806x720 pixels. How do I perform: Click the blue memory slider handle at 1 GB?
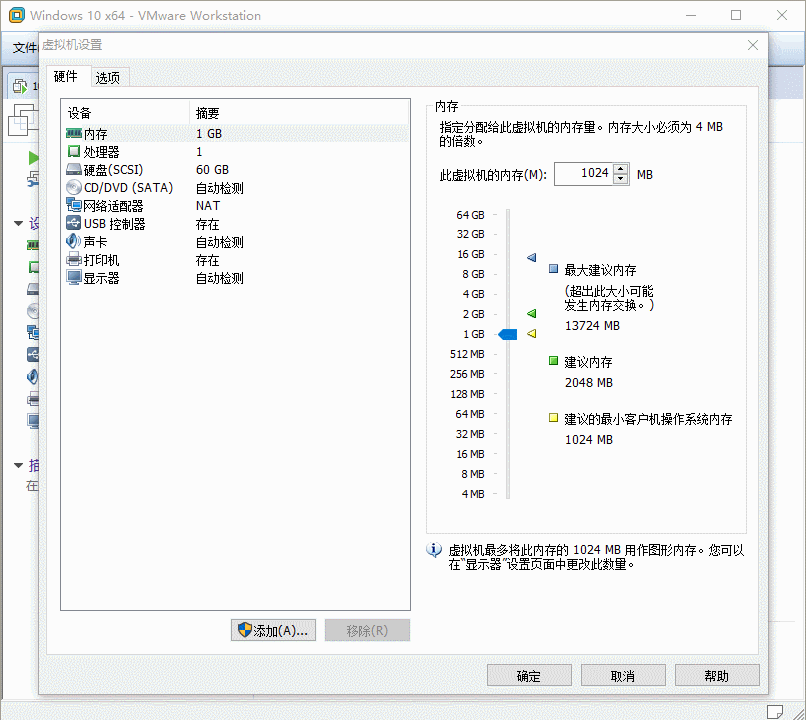click(x=508, y=335)
